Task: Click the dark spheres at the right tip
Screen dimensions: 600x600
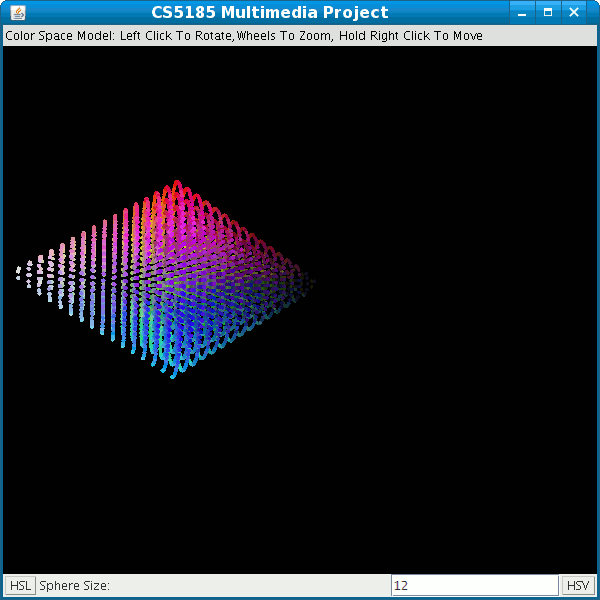Action: 308,282
